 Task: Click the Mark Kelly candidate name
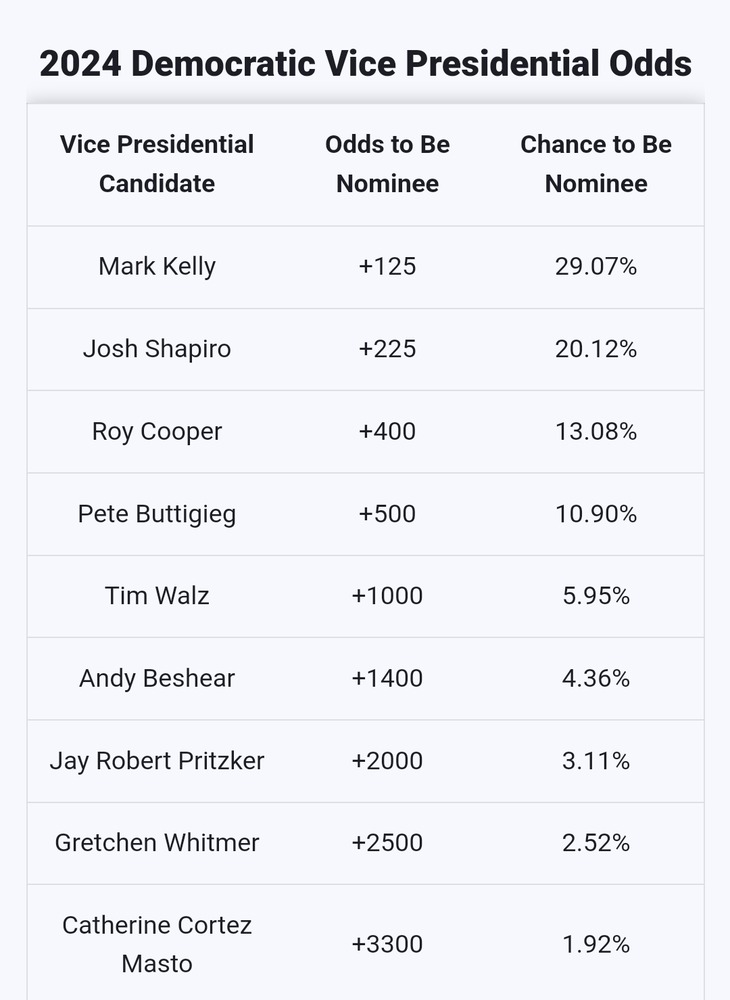(157, 267)
